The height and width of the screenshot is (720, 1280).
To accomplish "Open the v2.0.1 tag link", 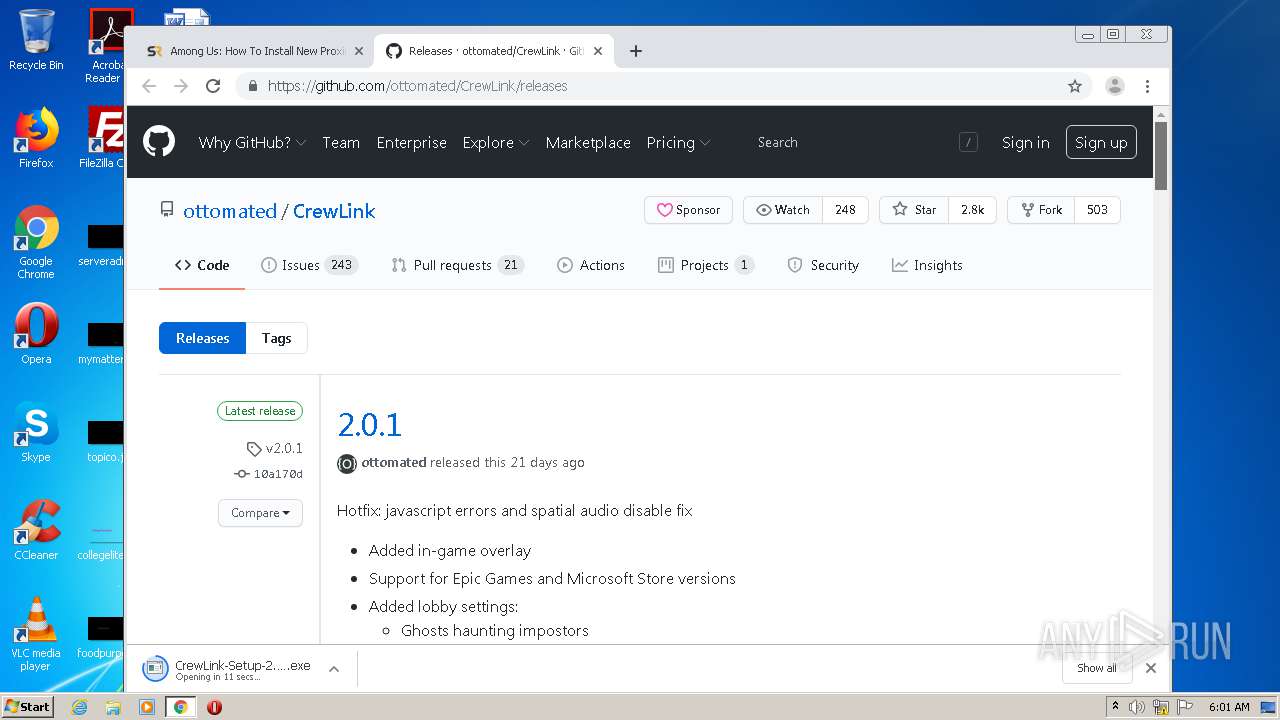I will [x=275, y=448].
